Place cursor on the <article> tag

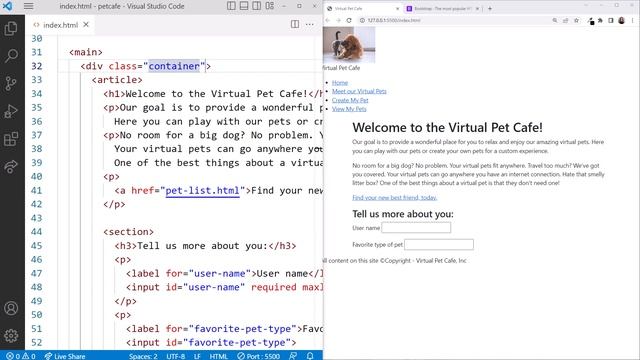click(117, 80)
